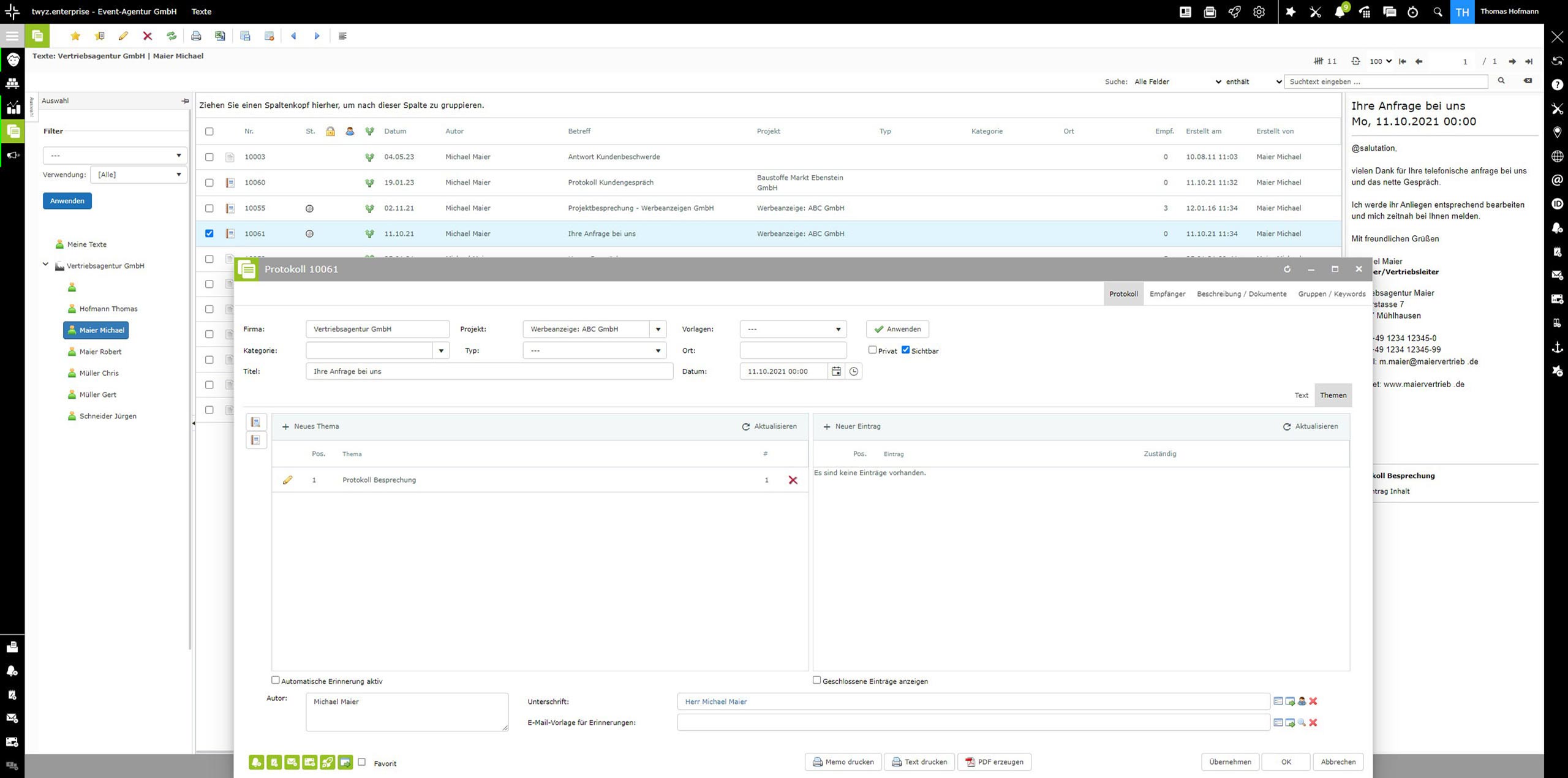The image size is (1568, 778).
Task: Click the help question mark in right sidebar
Action: (1558, 85)
